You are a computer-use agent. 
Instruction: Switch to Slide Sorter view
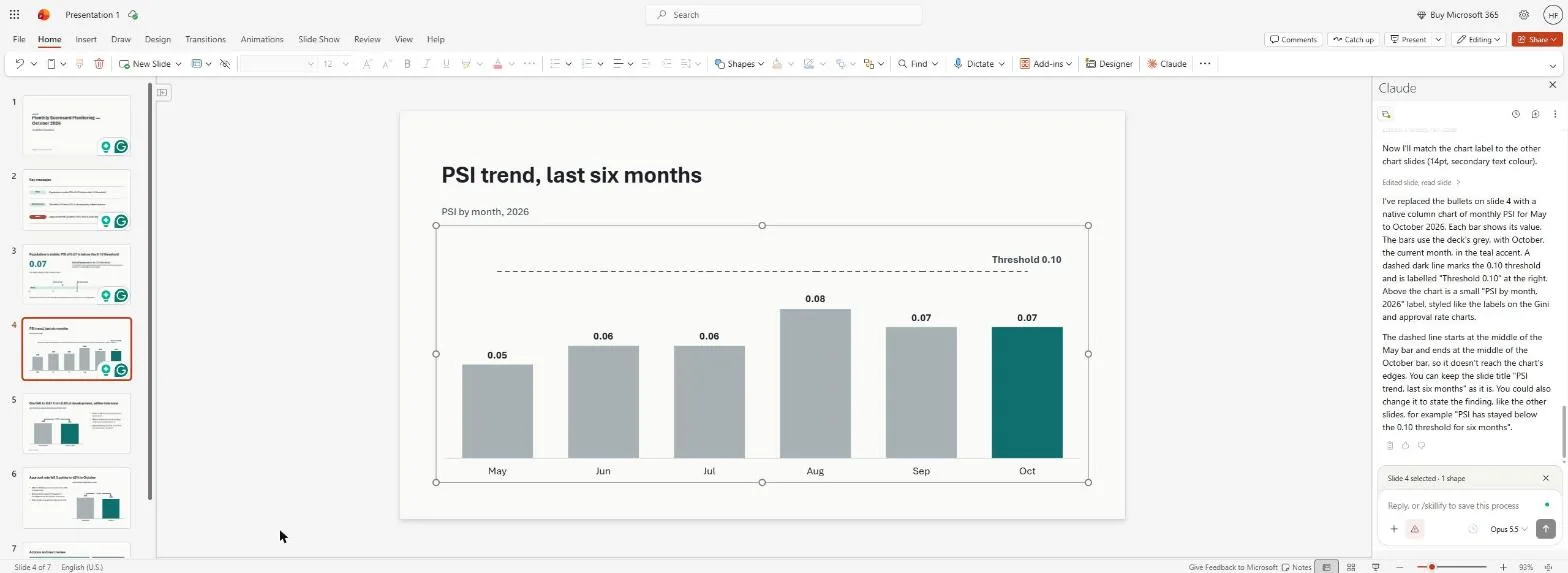(1351, 567)
